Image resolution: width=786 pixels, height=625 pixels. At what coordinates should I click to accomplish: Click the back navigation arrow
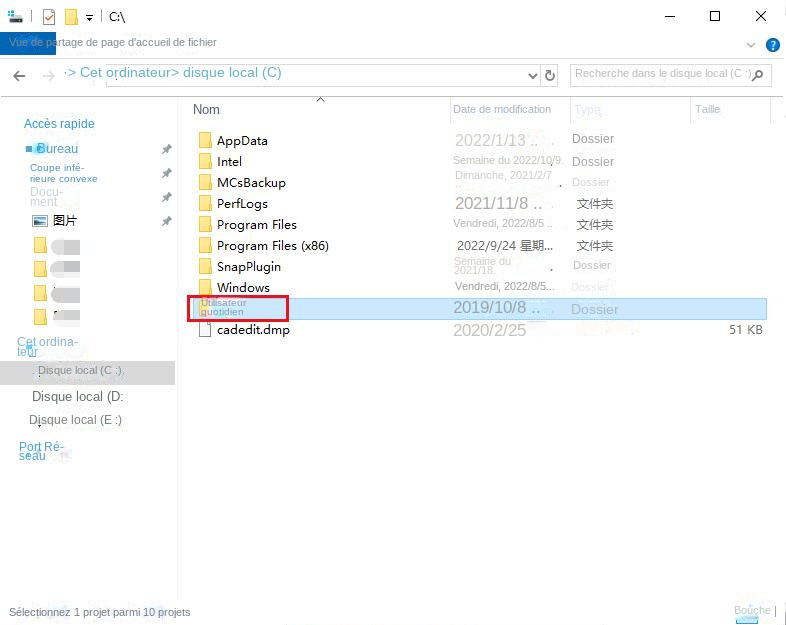[x=19, y=76]
